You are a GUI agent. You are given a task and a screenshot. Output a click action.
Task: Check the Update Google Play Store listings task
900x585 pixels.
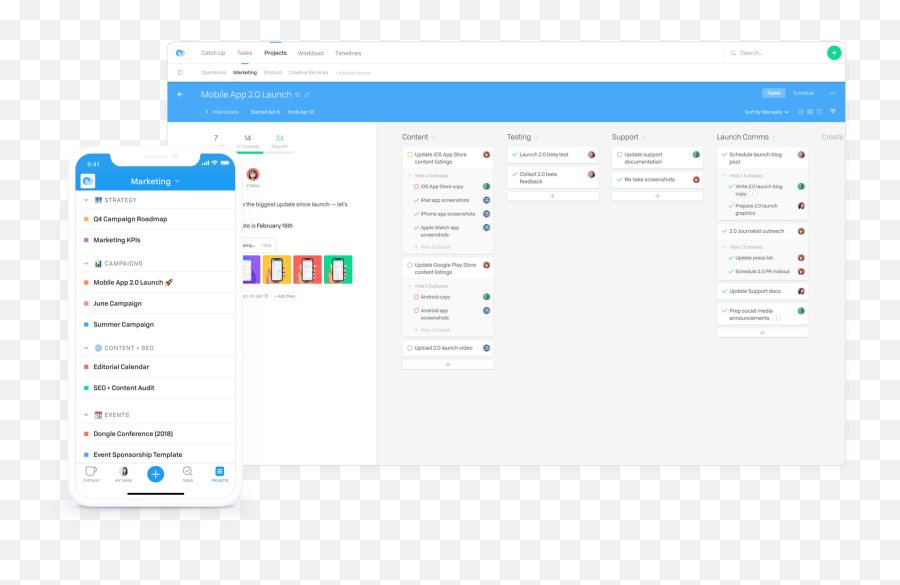(x=408, y=264)
